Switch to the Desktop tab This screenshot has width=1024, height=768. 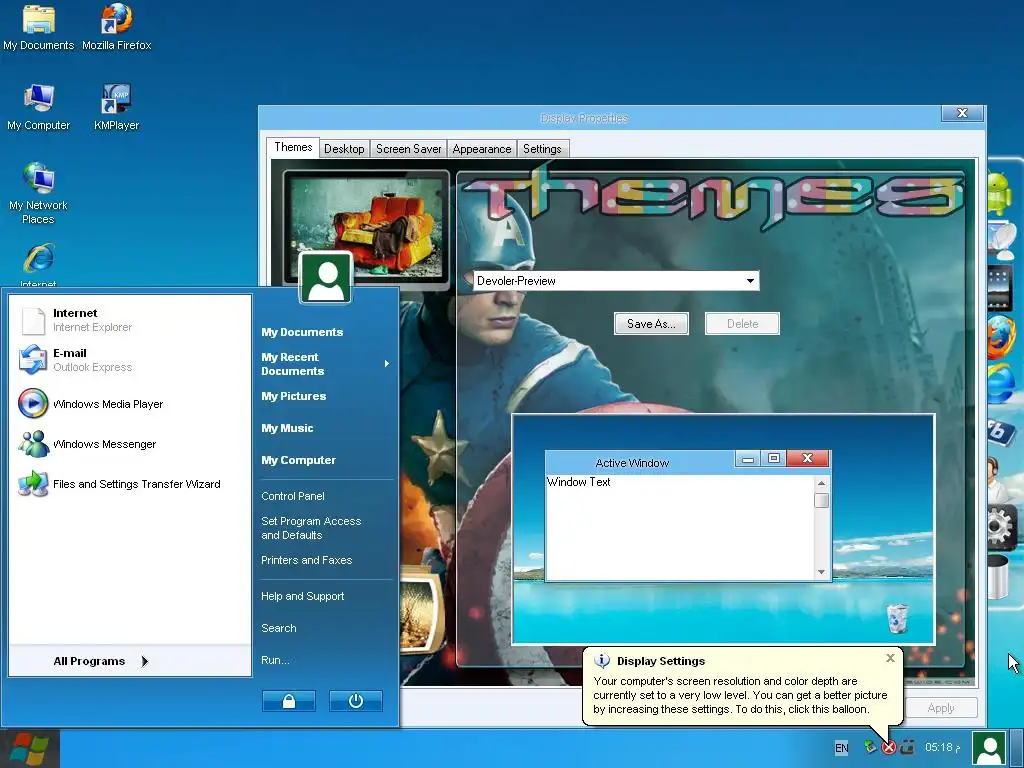(x=344, y=149)
